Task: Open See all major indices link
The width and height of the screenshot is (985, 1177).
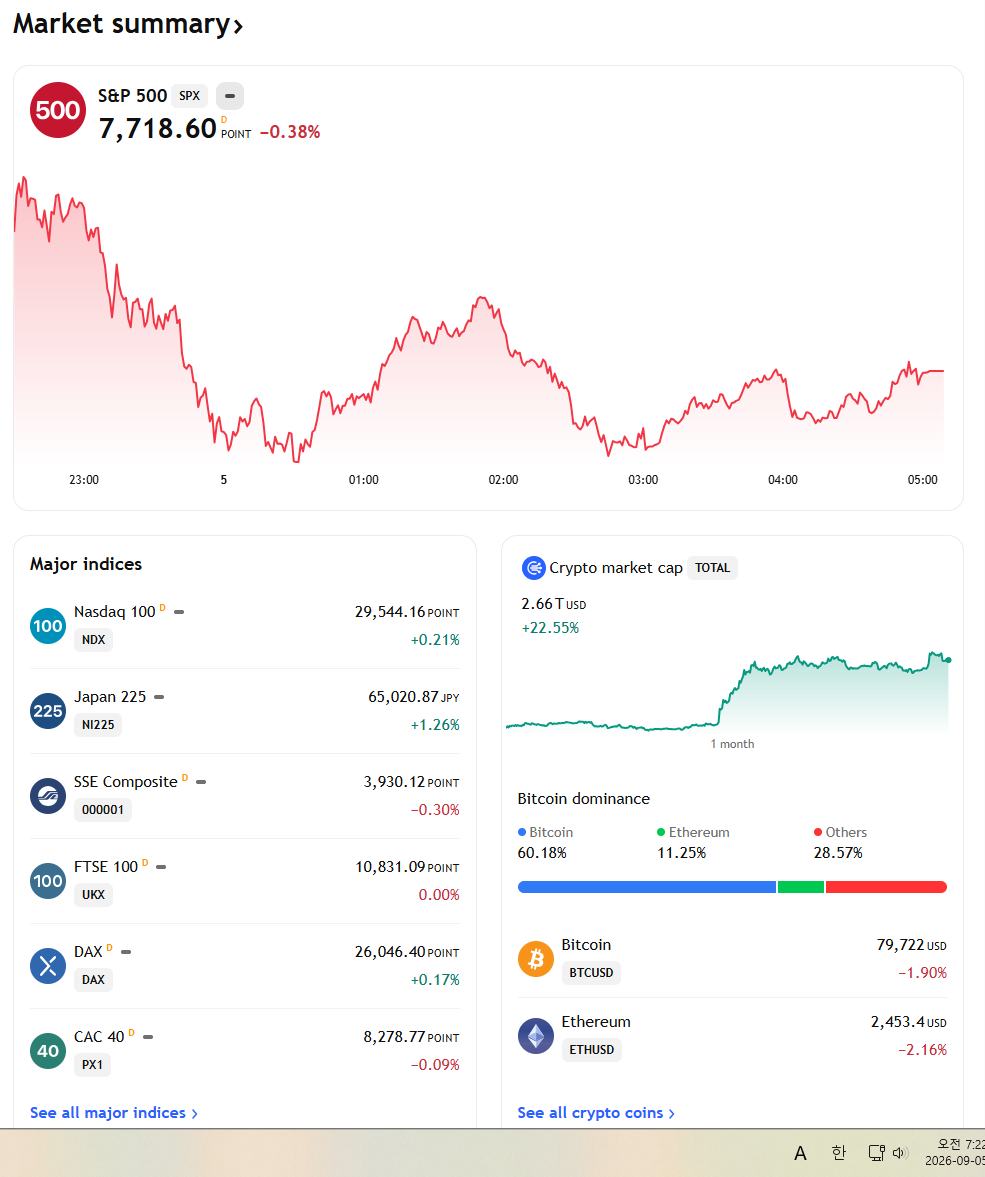Action: (113, 1112)
